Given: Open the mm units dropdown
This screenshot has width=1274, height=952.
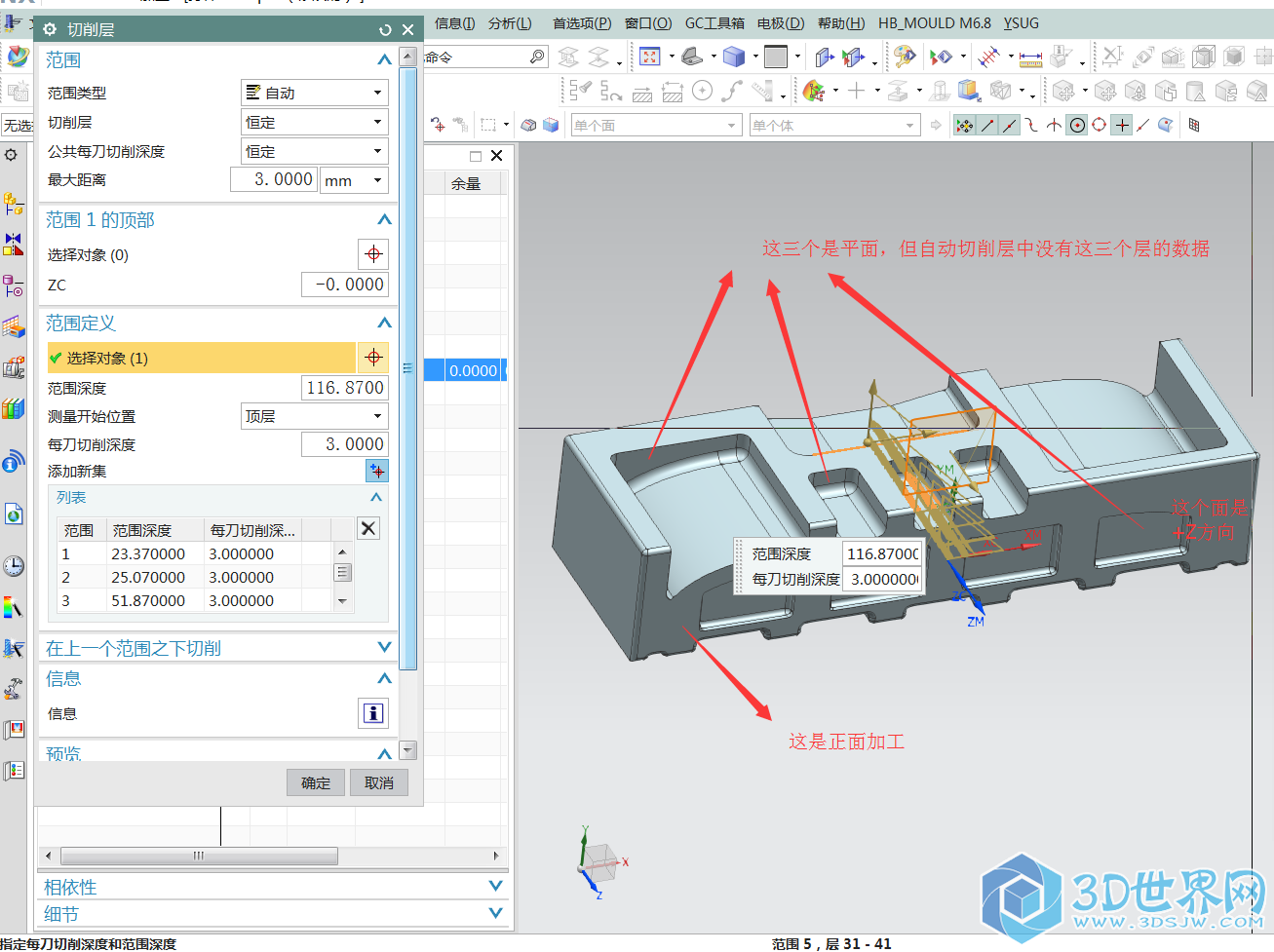Looking at the screenshot, I should click(354, 180).
